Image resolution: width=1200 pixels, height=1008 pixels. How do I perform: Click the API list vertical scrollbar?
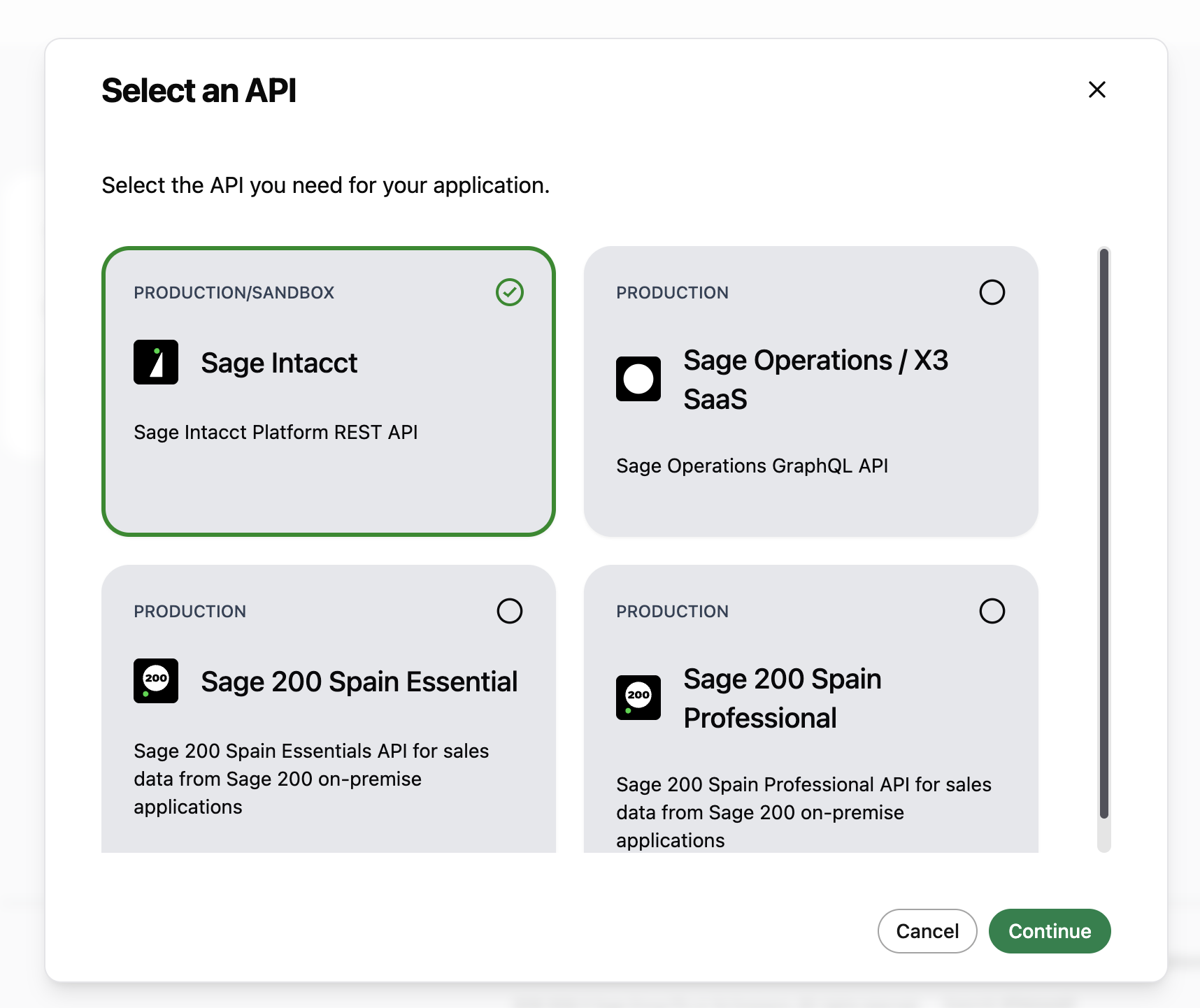click(x=1104, y=534)
